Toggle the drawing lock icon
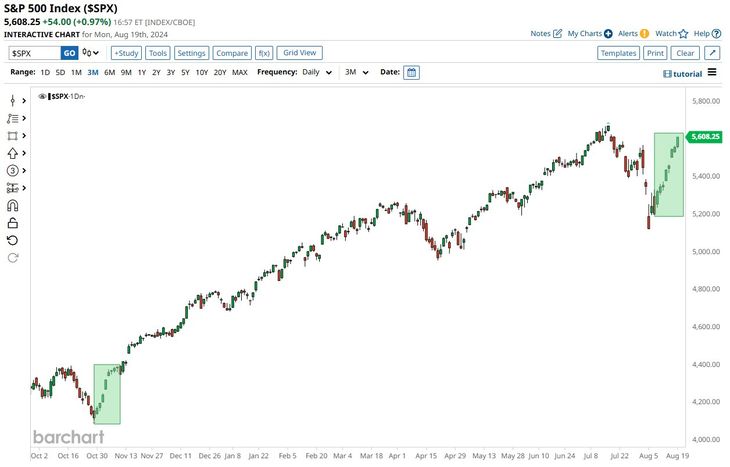 click(x=13, y=222)
